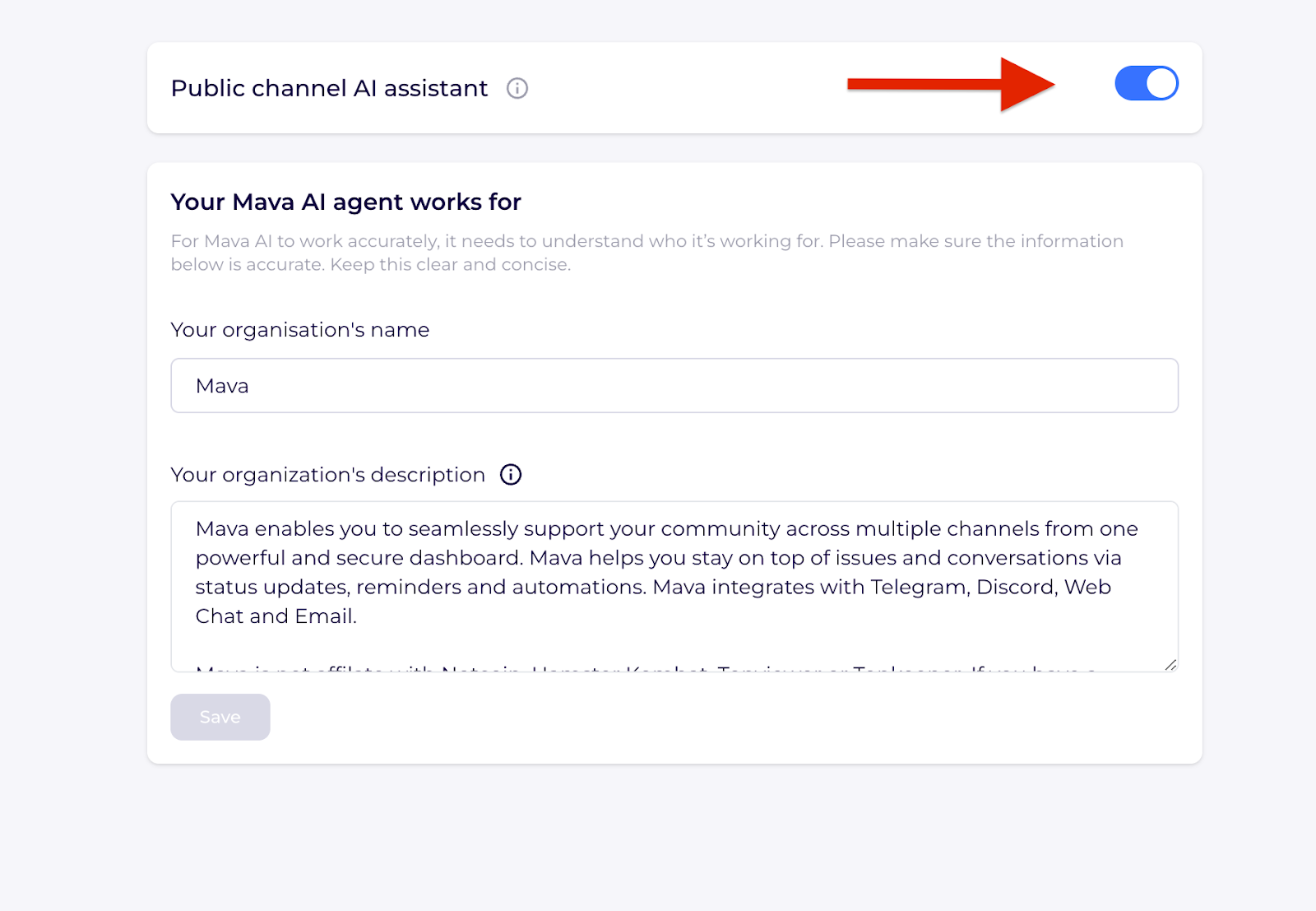Image resolution: width=1316 pixels, height=911 pixels.
Task: Click info icon next to Public channel AI assistant
Action: pos(517,88)
